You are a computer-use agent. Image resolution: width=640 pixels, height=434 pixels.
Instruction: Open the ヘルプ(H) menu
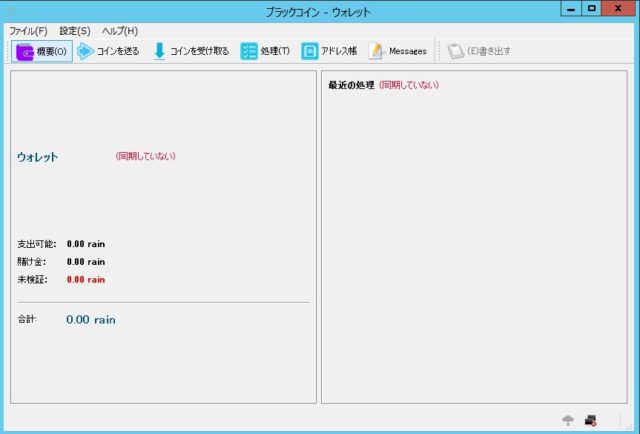(120, 31)
